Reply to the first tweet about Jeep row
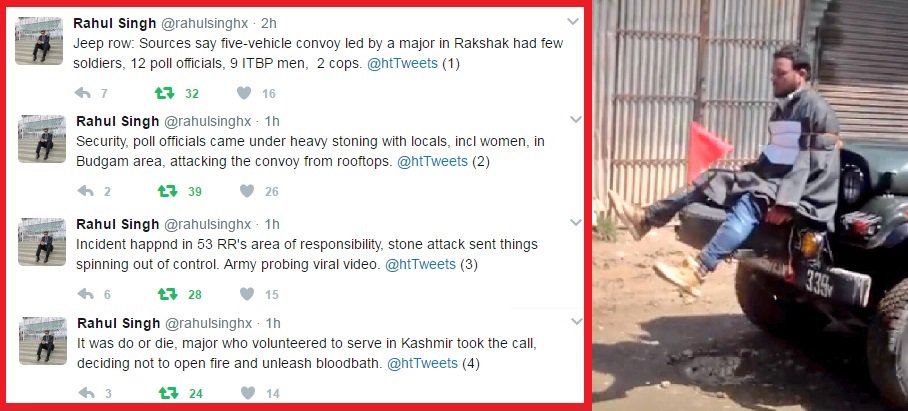908x411 pixels. (83, 93)
